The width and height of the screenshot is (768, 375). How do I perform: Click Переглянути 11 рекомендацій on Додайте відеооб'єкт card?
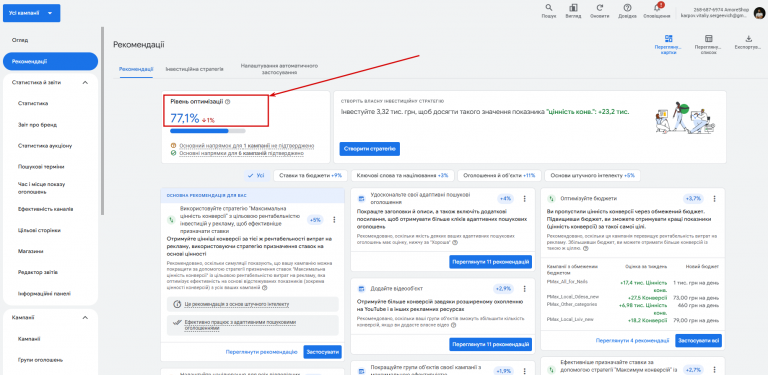pyautogui.click(x=490, y=344)
